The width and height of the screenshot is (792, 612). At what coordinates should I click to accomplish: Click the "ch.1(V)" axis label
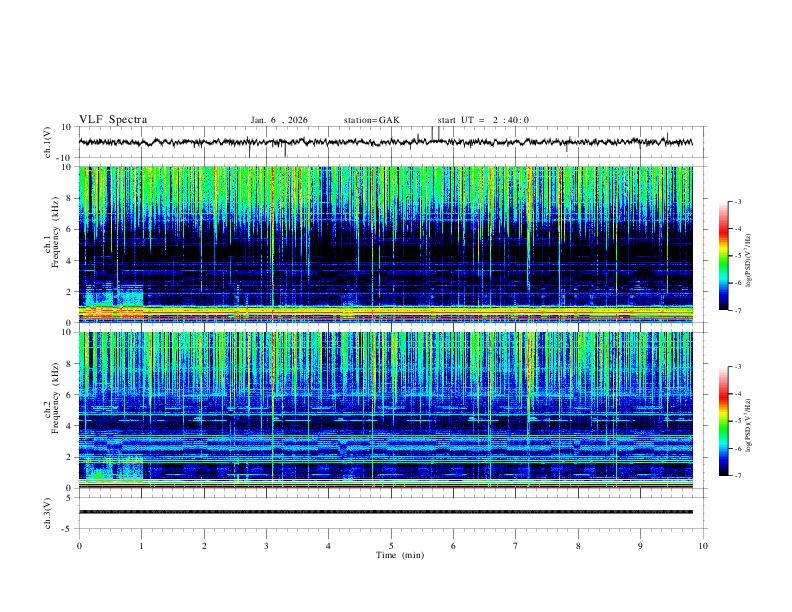pos(48,142)
